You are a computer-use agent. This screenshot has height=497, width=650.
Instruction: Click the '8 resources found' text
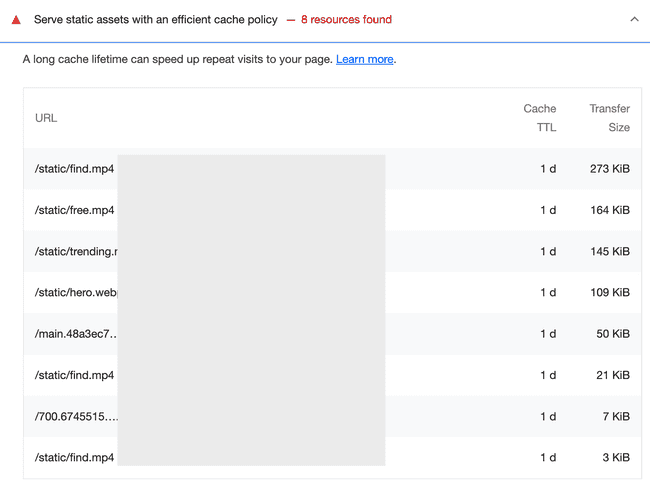point(346,20)
